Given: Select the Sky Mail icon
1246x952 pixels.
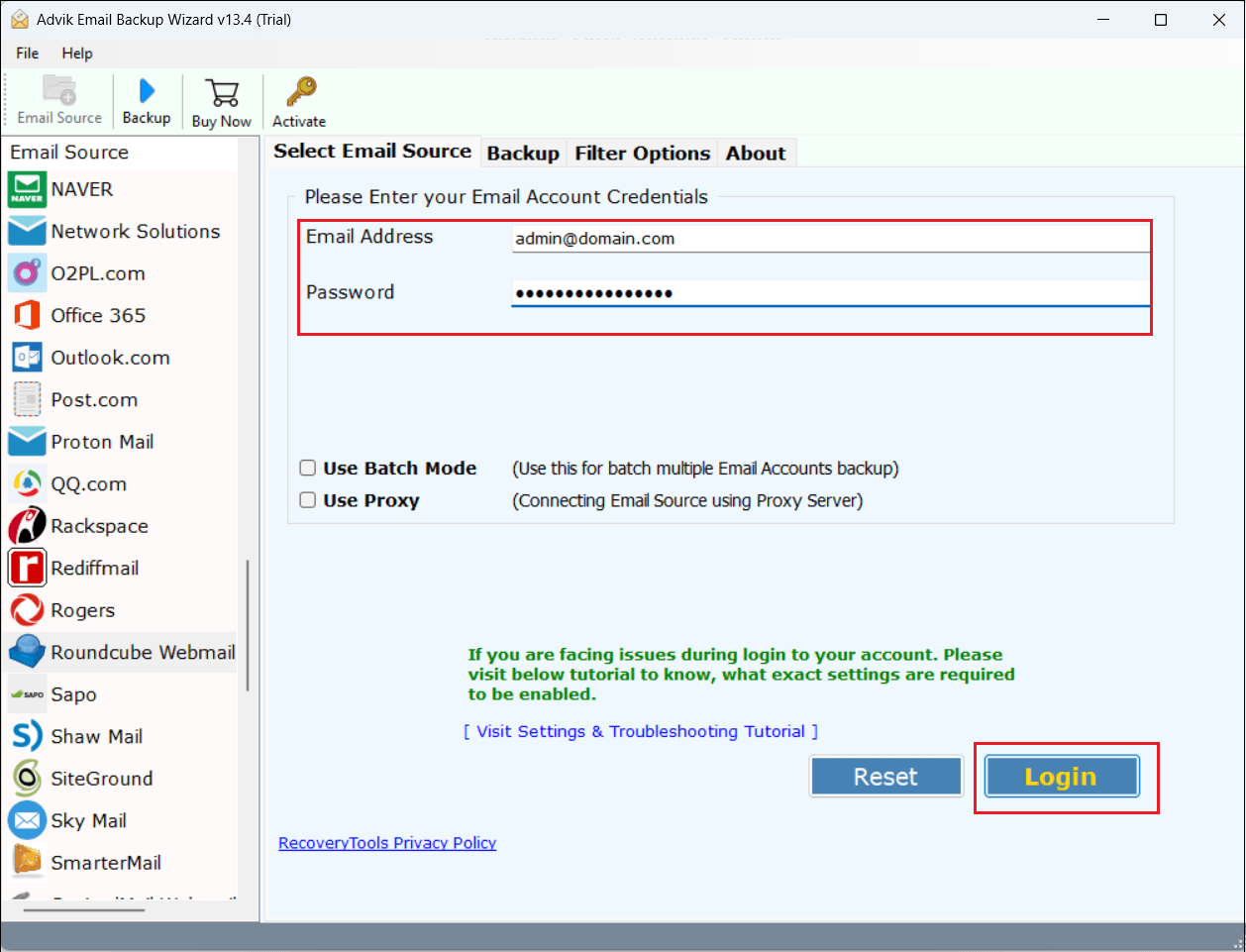Looking at the screenshot, I should (x=27, y=820).
